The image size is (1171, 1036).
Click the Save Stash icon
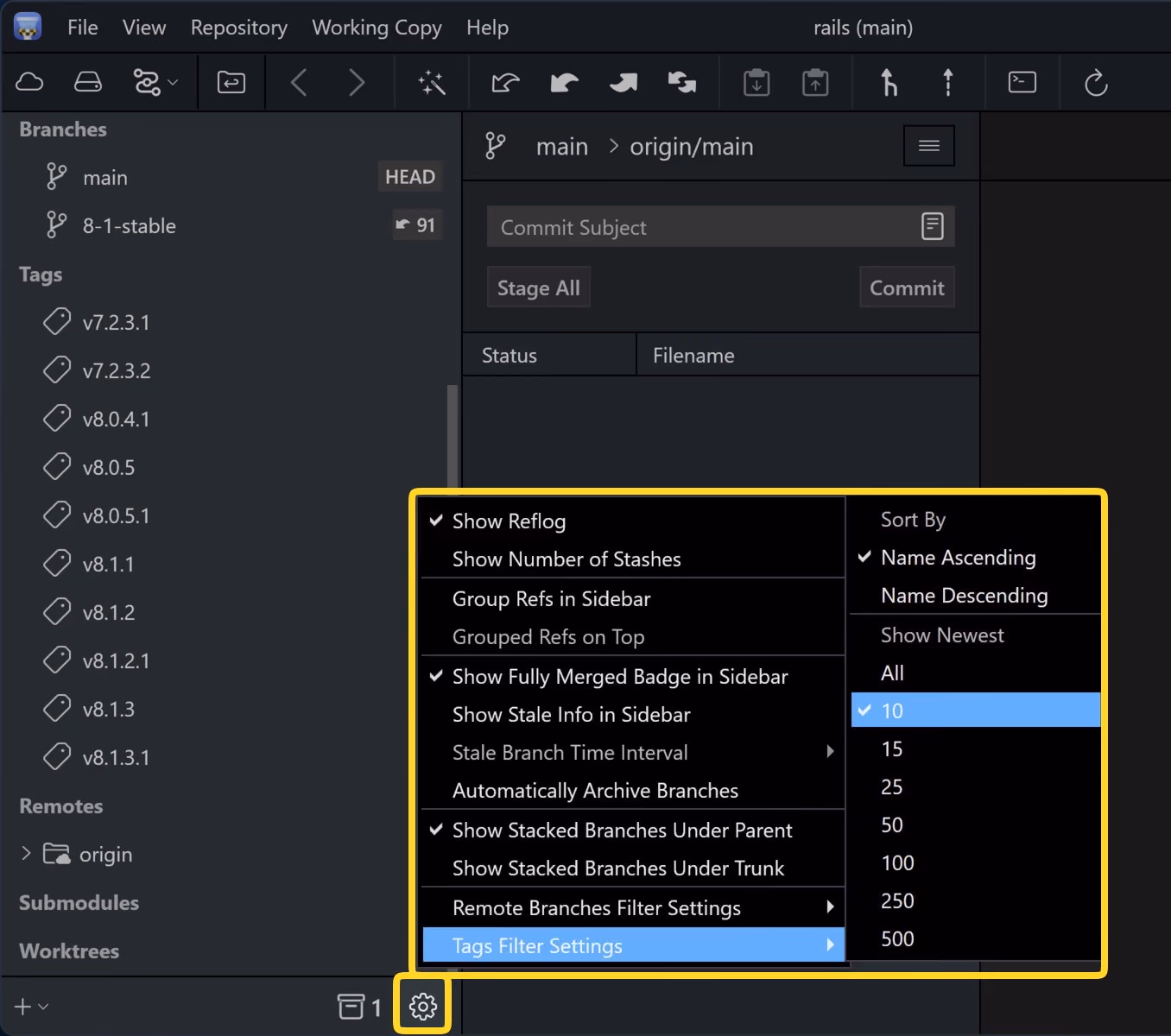[756, 83]
